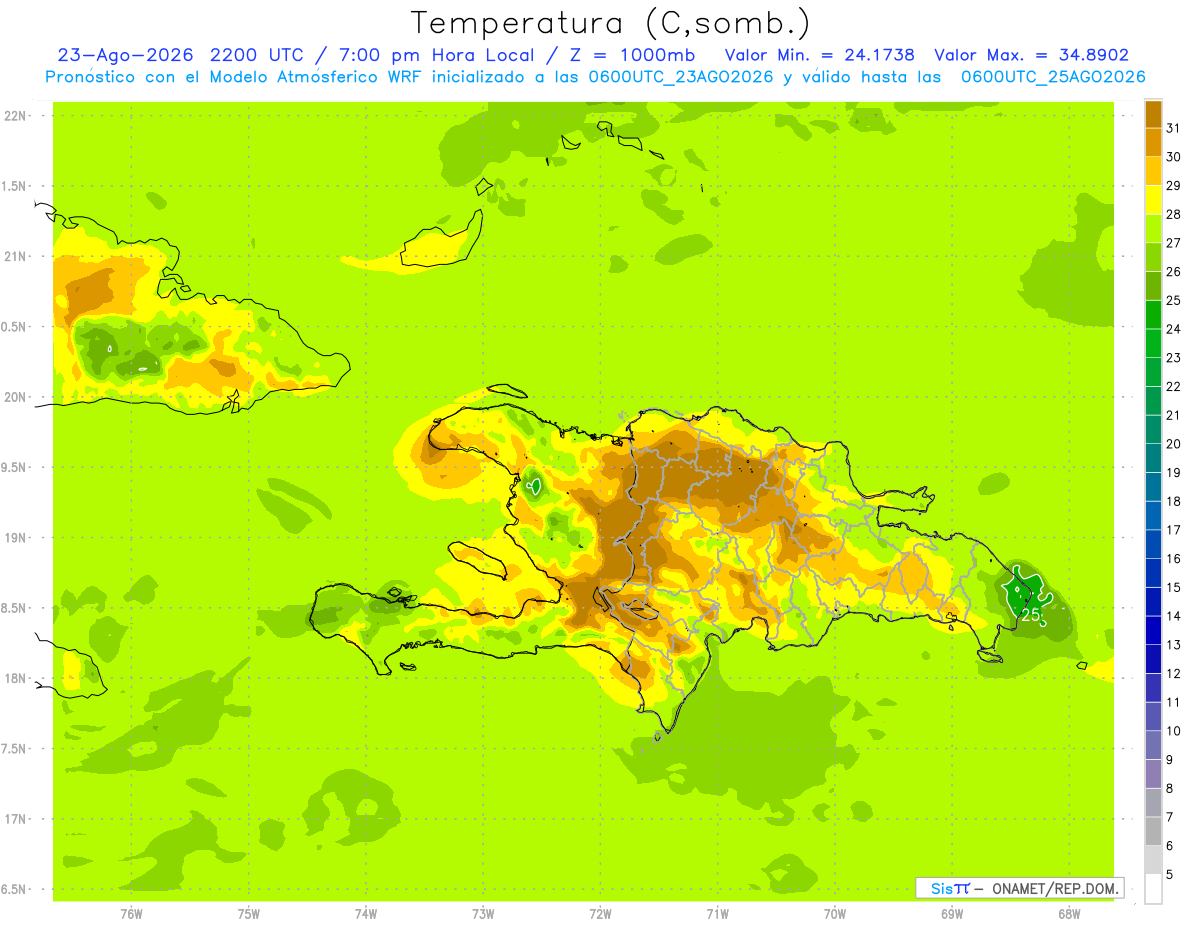Click the blue legend band between 15 and 16
Image resolution: width=1200 pixels, height=927 pixels.
point(1153,573)
